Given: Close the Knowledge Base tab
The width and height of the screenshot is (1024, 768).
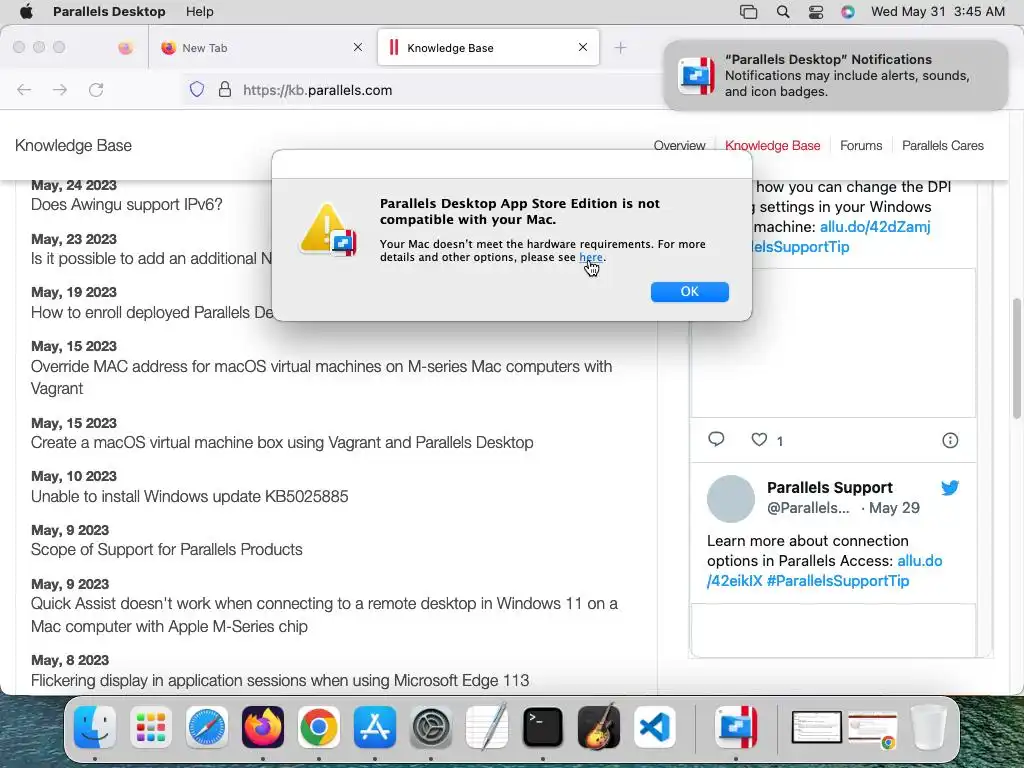Looking at the screenshot, I should coord(583,47).
